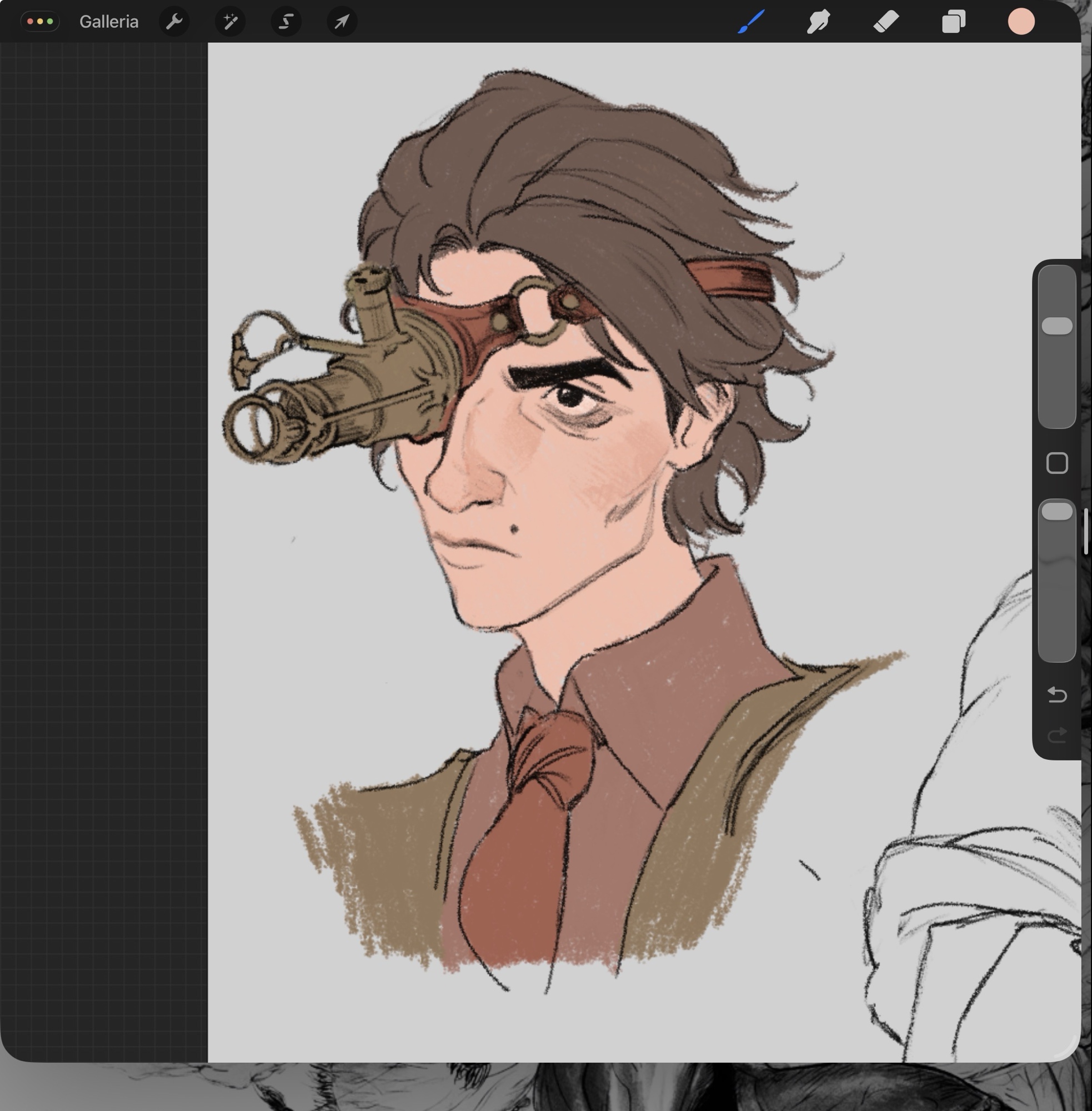Select the Smudge finger tool
Screen dimensions: 1092x1111
pos(818,22)
